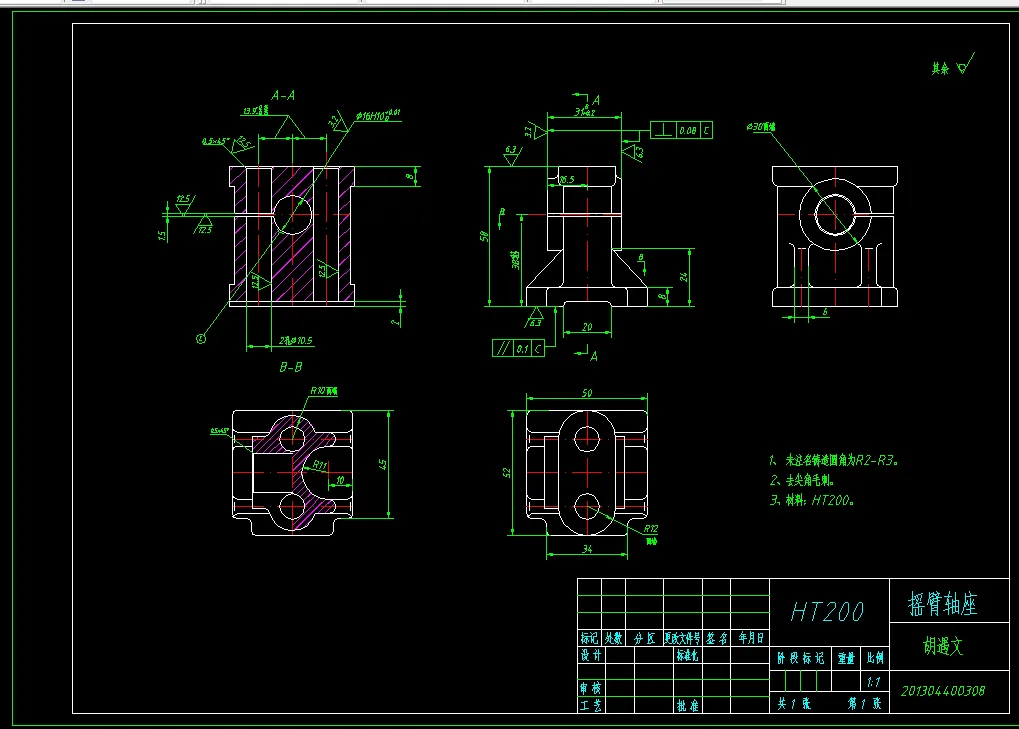Select the 6.3 roughness symbol below the base
The image size is (1019, 729).
pyautogui.click(x=534, y=318)
